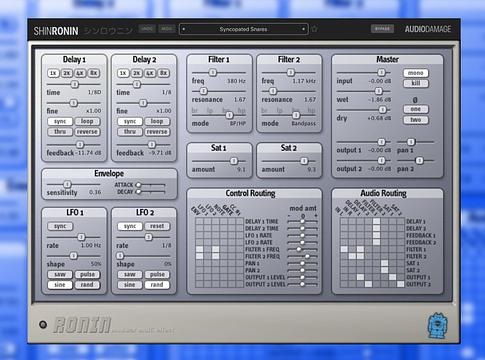This screenshot has width=485, height=360.
Task: Select Delay 2 1x multiplier
Action: coord(123,73)
